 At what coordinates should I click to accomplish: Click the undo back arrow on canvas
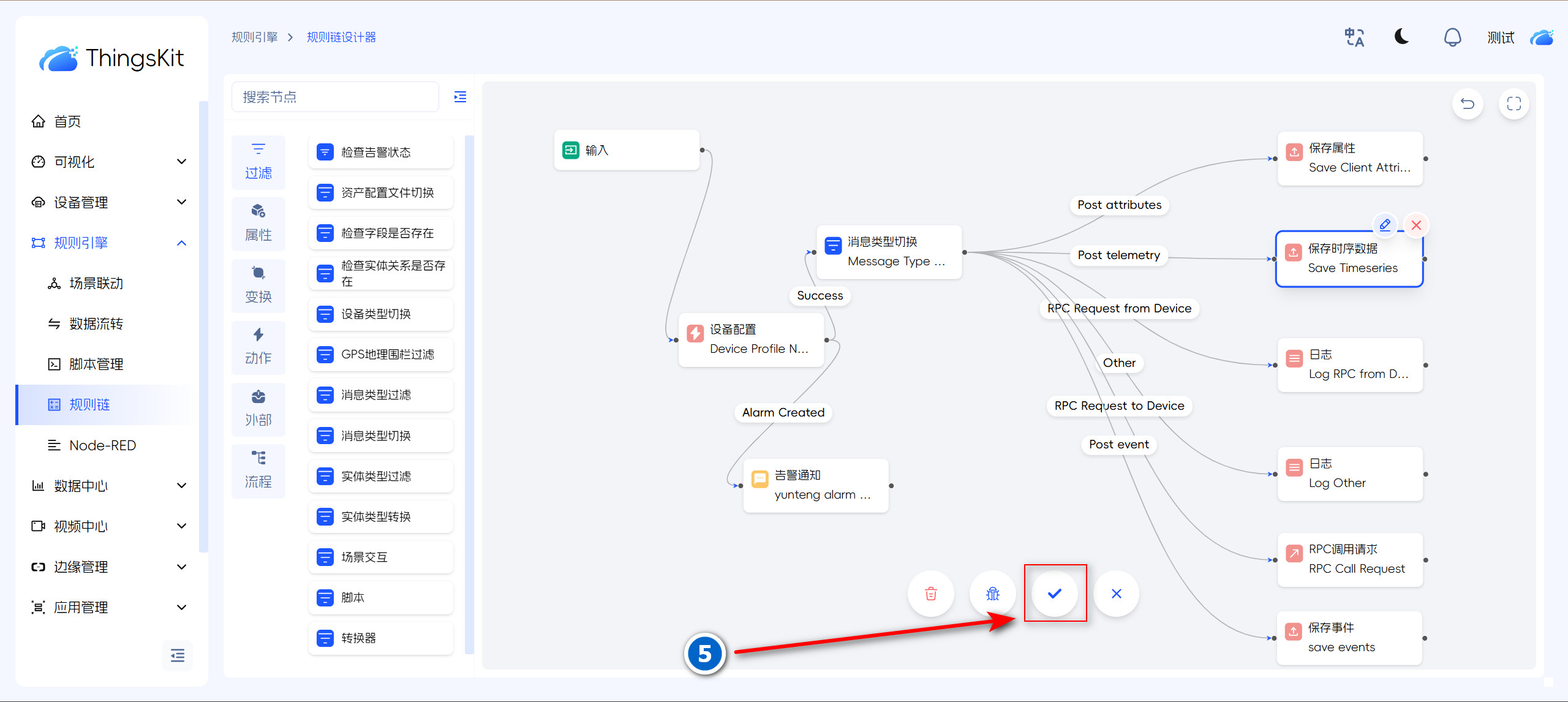pyautogui.click(x=1467, y=104)
